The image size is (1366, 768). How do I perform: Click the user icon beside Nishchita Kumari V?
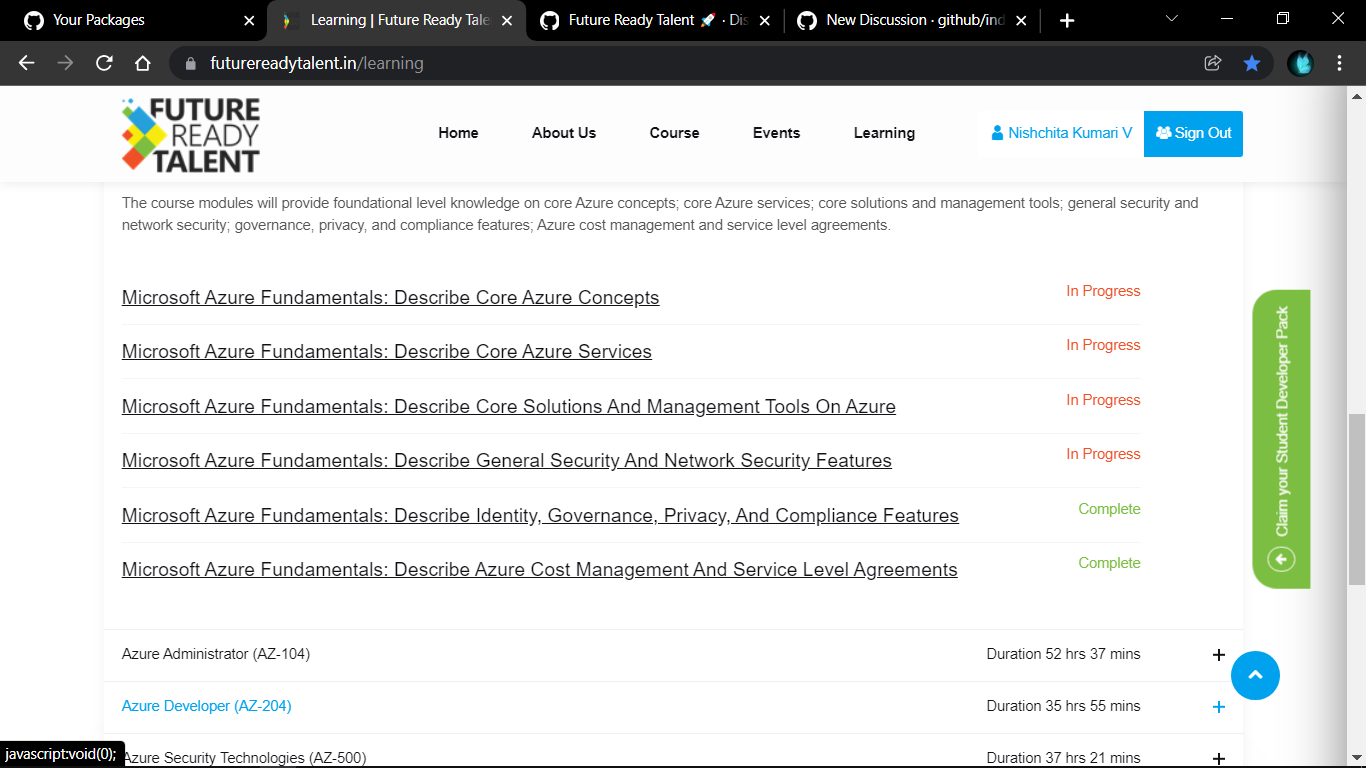[997, 133]
